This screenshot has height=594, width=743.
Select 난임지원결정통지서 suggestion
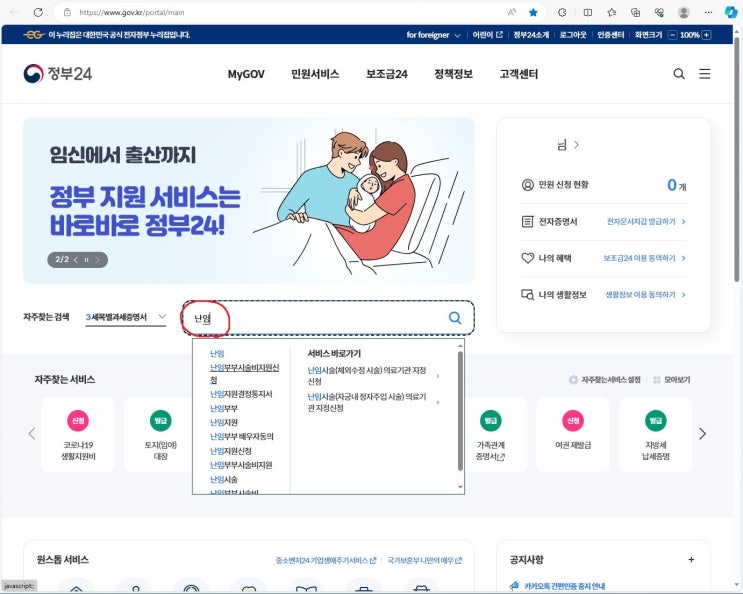coord(241,394)
